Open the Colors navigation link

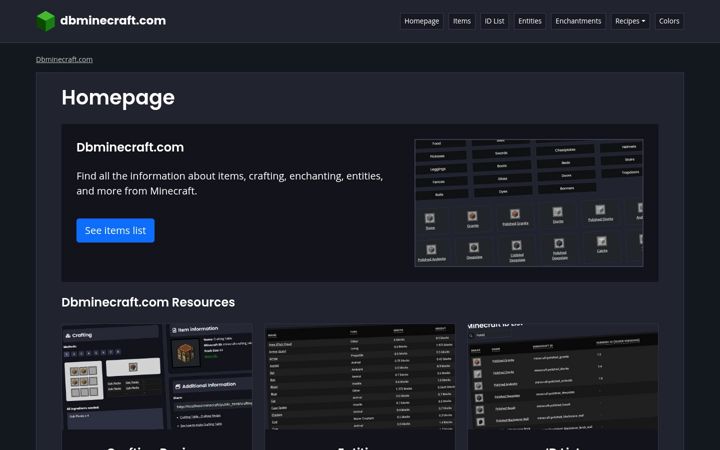coord(669,21)
